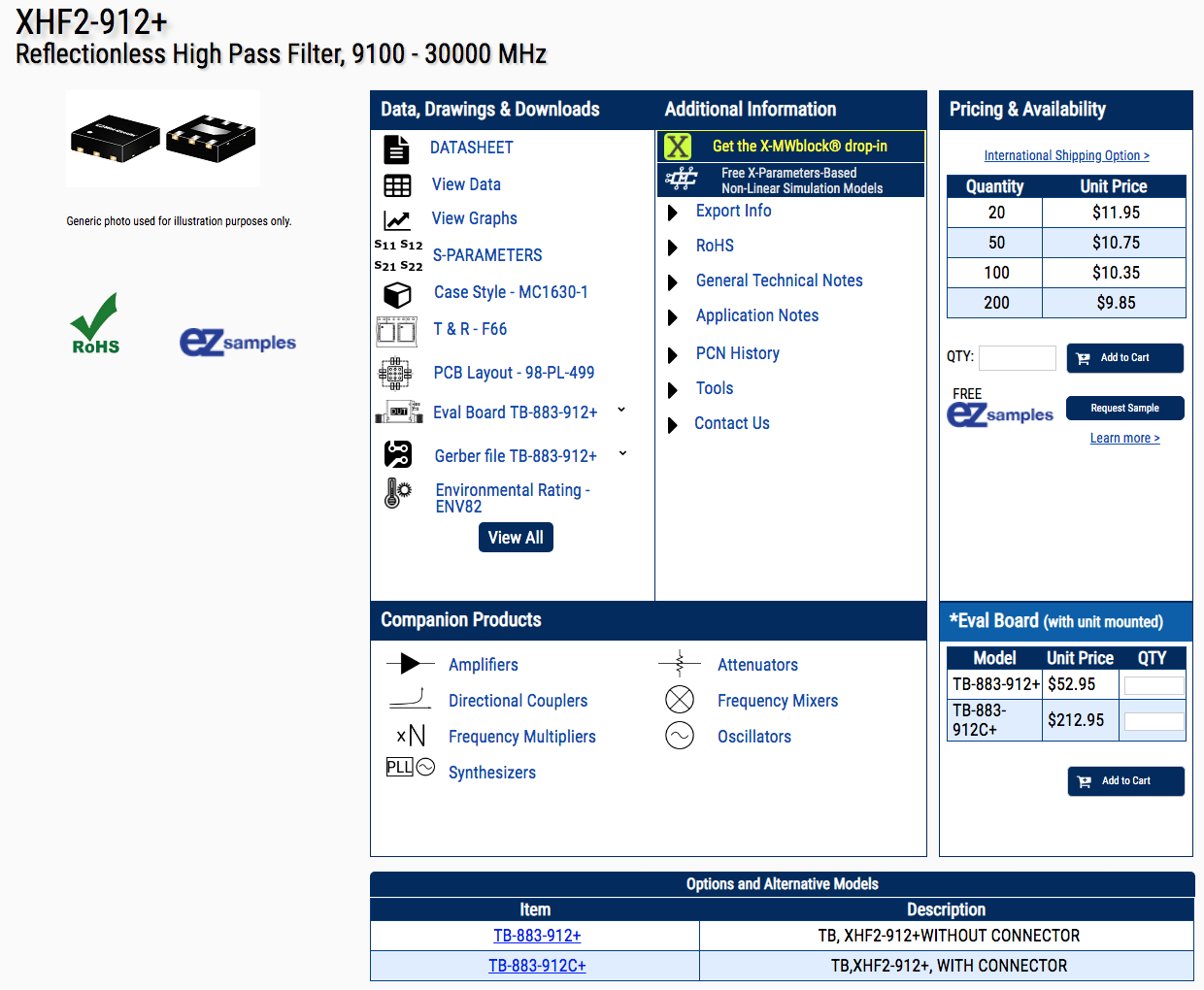Open the Oscillators link
This screenshot has width=1204, height=990.
pyautogui.click(x=754, y=737)
